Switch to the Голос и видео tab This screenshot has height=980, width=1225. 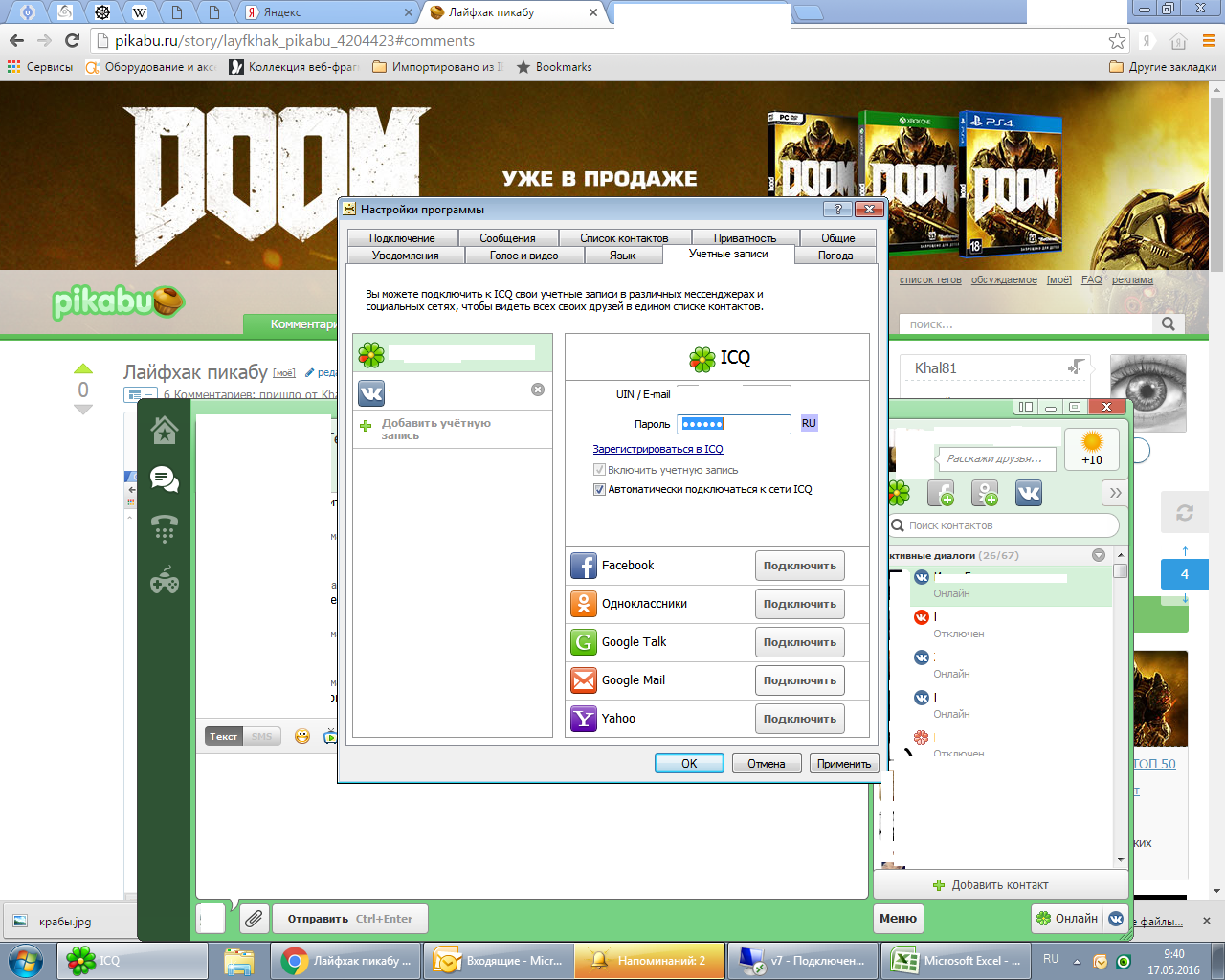pyautogui.click(x=523, y=256)
